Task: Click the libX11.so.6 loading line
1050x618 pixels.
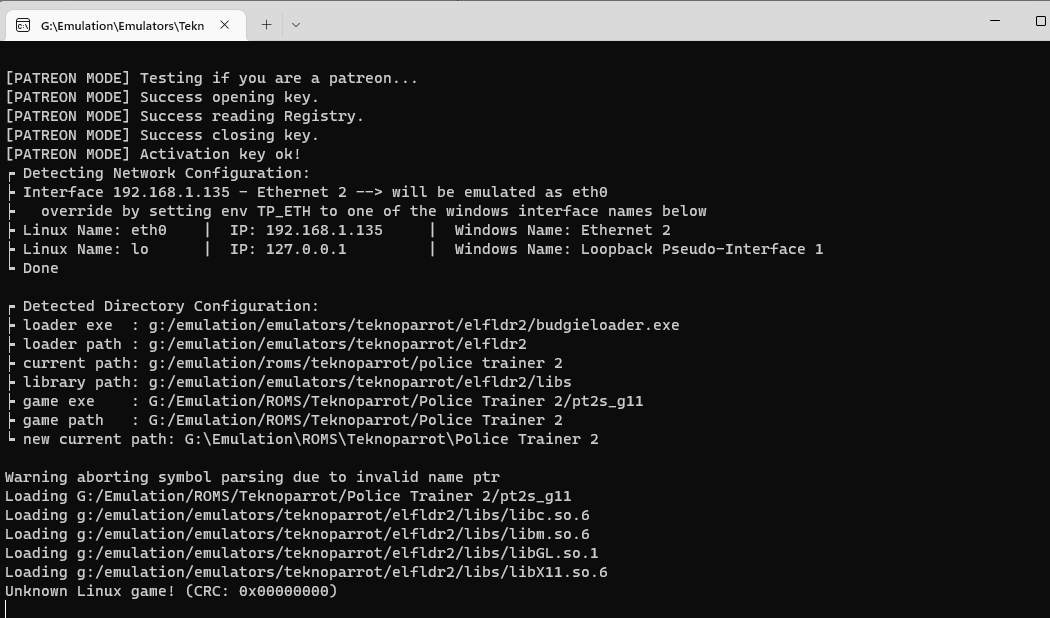Action: pyautogui.click(x=306, y=572)
